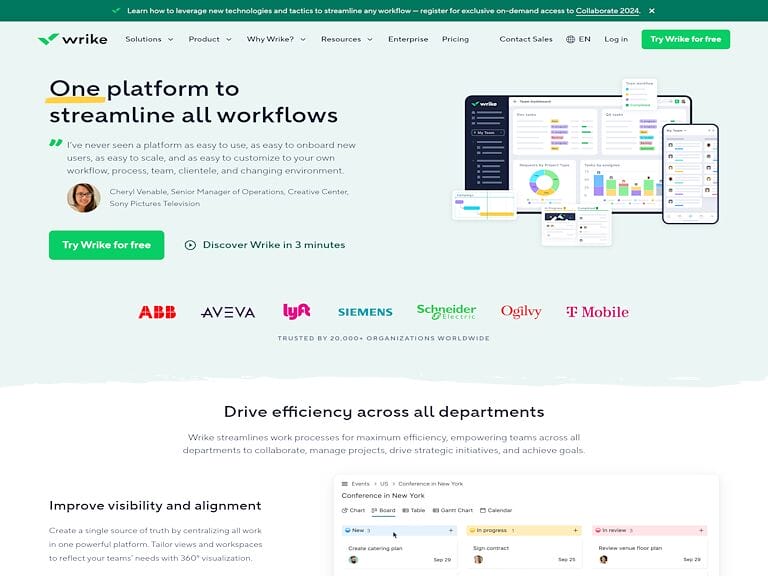
Task: Open the Enterprise menu item
Action: coord(408,39)
